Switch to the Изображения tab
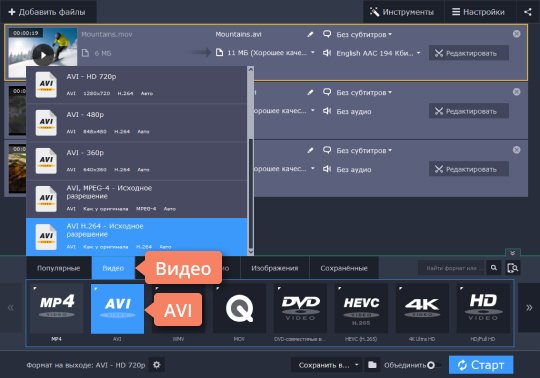This screenshot has height=378, width=540. (x=275, y=268)
